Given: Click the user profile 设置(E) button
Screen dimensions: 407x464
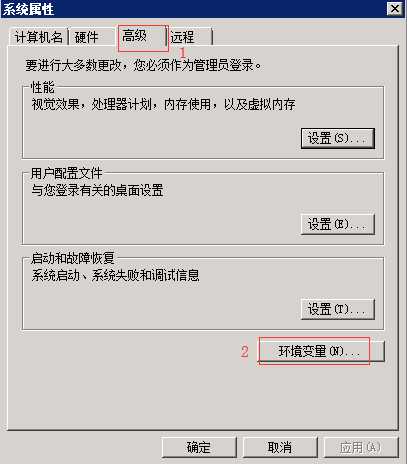Looking at the screenshot, I should click(338, 224).
